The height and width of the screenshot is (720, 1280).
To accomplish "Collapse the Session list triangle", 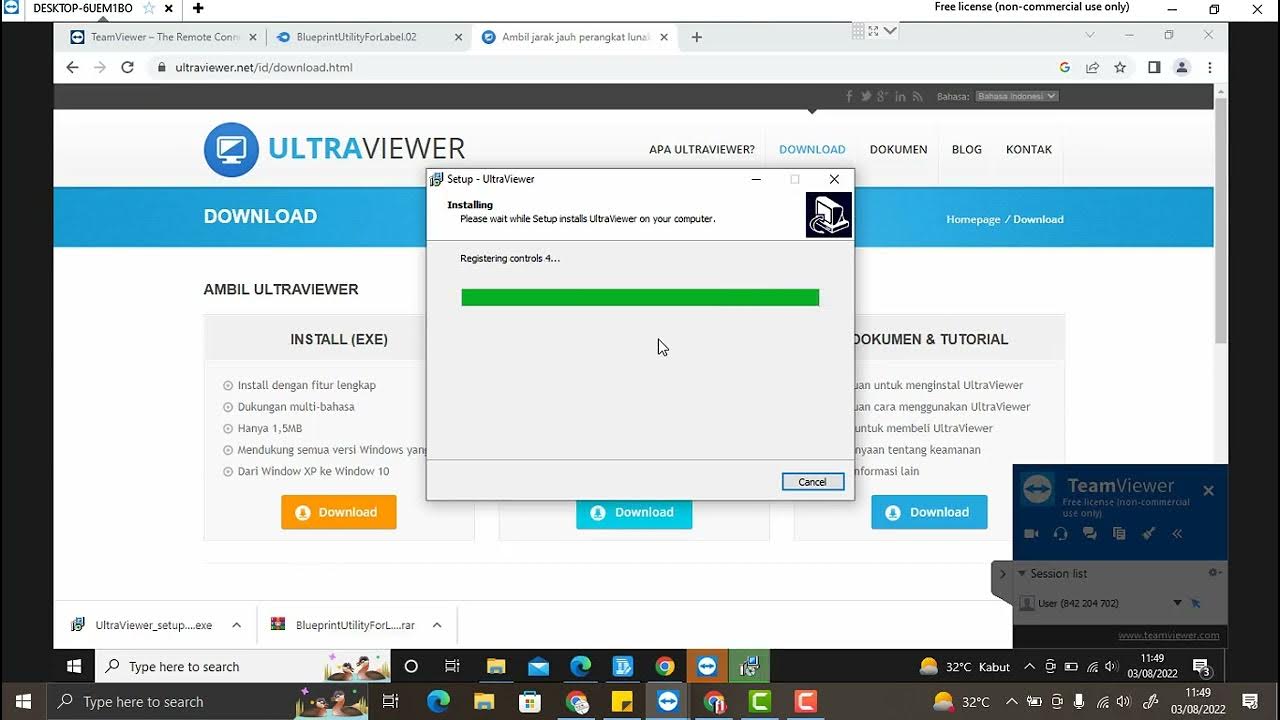I will 1022,573.
